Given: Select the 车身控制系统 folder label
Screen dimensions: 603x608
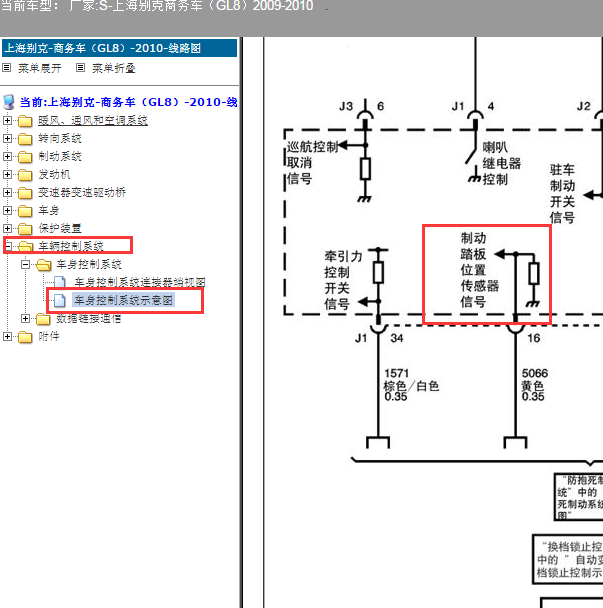Looking at the screenshot, I should click(89, 264).
